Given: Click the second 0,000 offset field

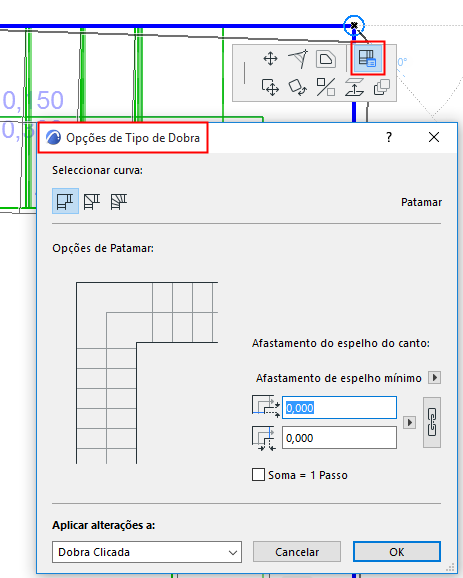Looking at the screenshot, I should pyautogui.click(x=339, y=438).
